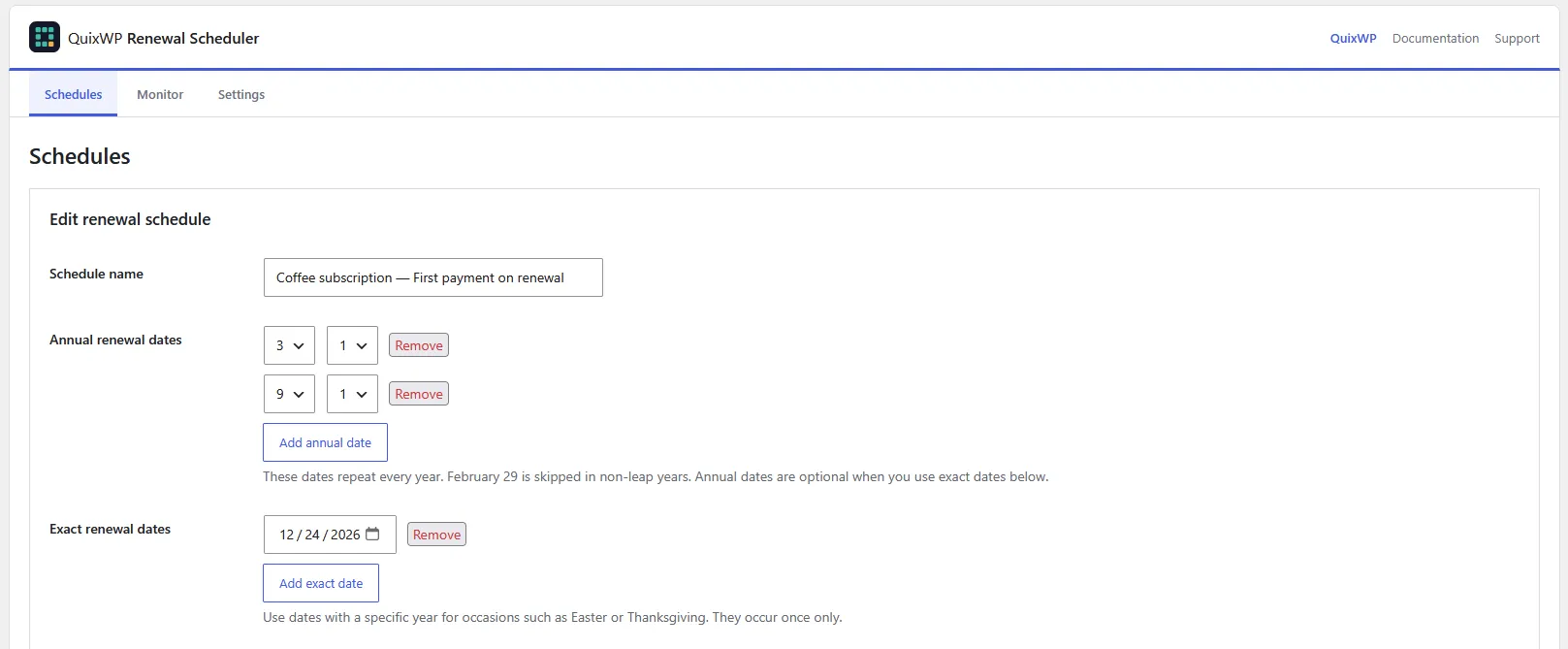Click the exact renewal date field 12/24/2026
Screen dimensions: 1568x649
[330, 535]
